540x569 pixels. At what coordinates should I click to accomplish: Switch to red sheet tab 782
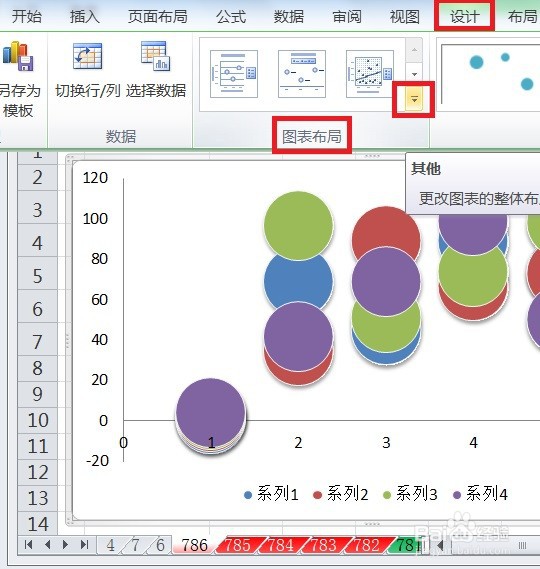(x=367, y=545)
